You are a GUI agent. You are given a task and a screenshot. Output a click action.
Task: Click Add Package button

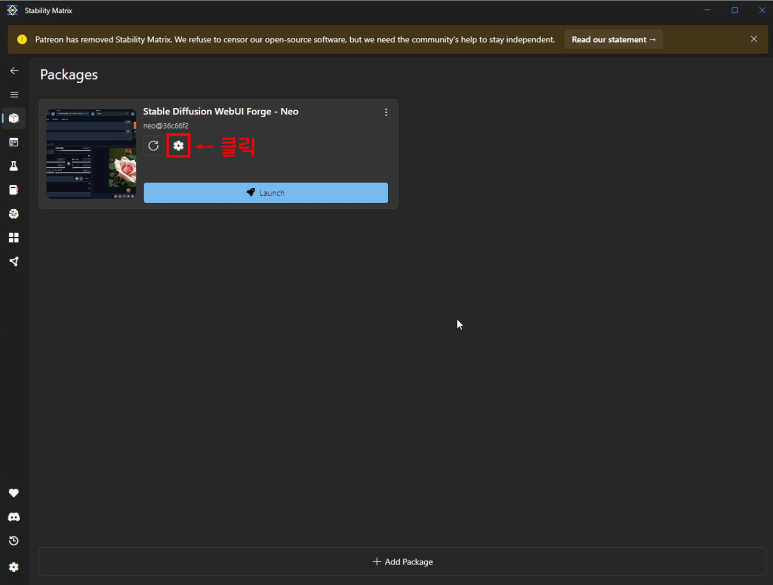403,561
